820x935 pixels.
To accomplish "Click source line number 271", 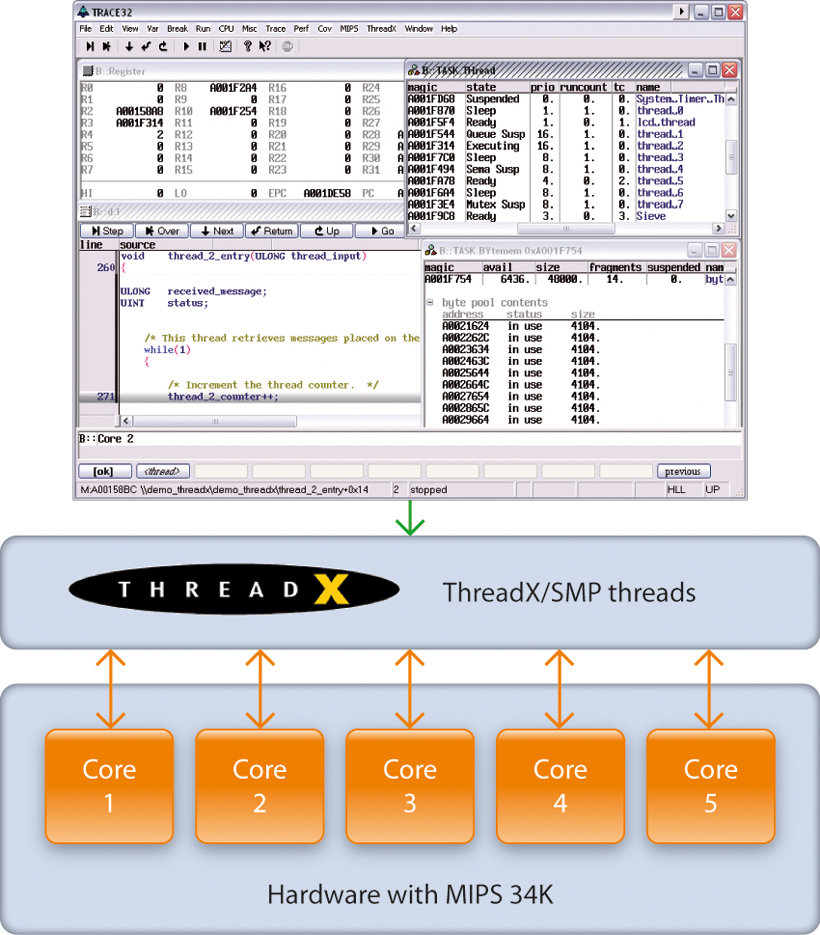I will 106,397.
